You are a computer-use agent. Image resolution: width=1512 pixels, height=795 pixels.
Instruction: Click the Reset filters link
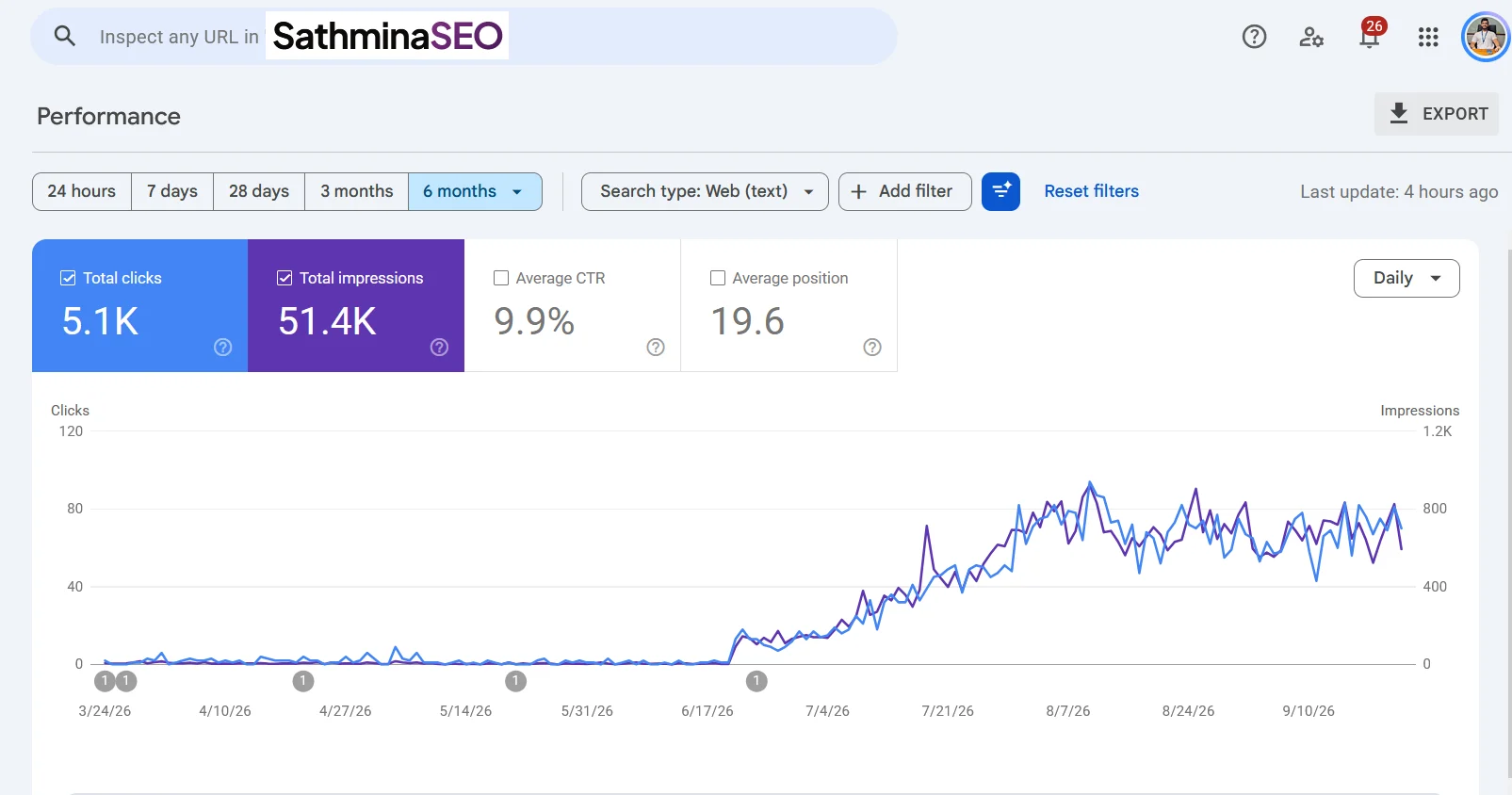pyautogui.click(x=1091, y=191)
